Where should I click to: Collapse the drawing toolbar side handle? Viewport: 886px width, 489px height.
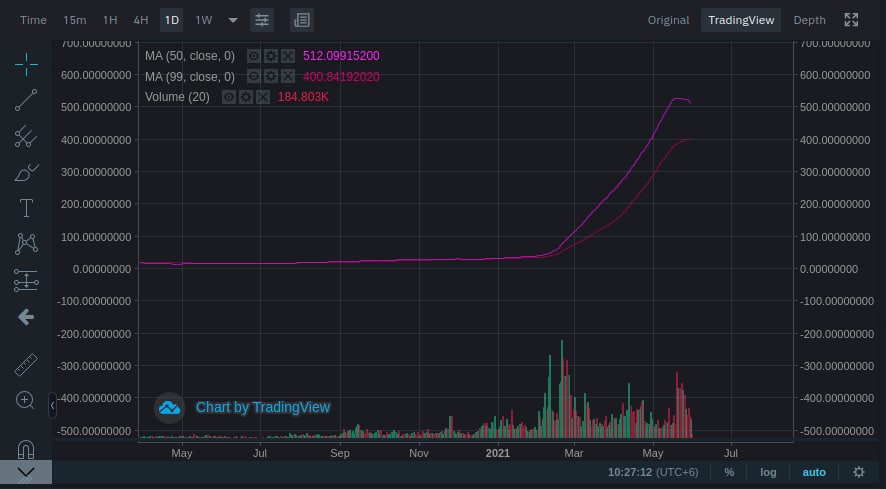[x=52, y=405]
